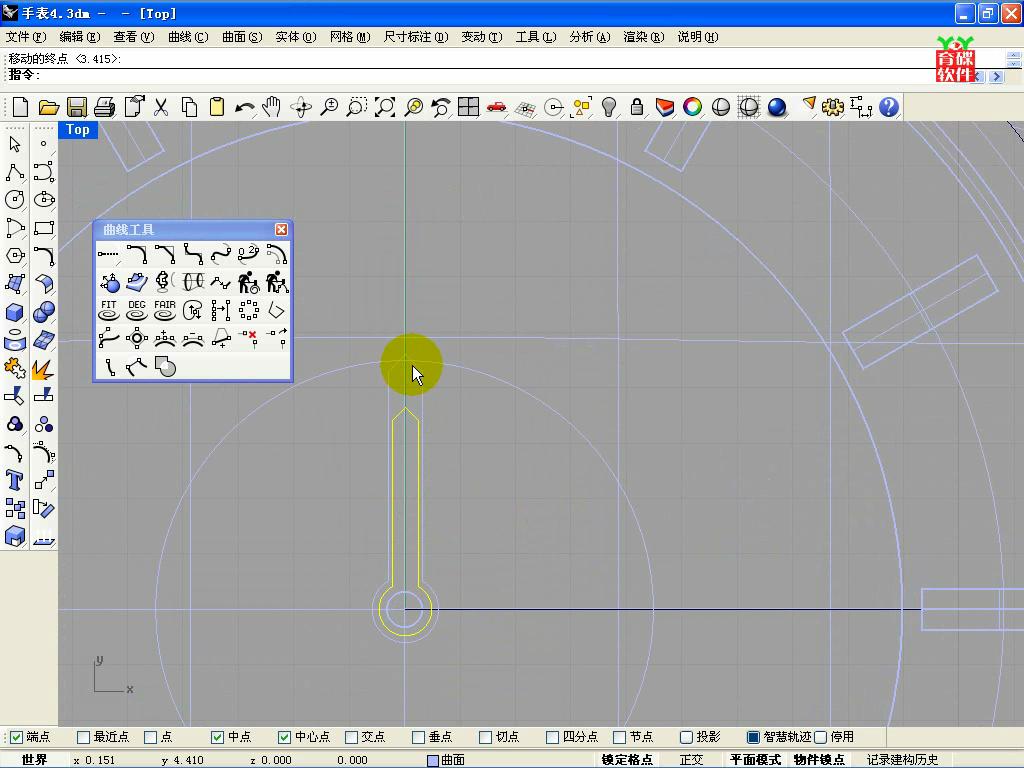The image size is (1024, 768).
Task: Click the 世界 coordinate label in status bar
Action: (x=34, y=760)
